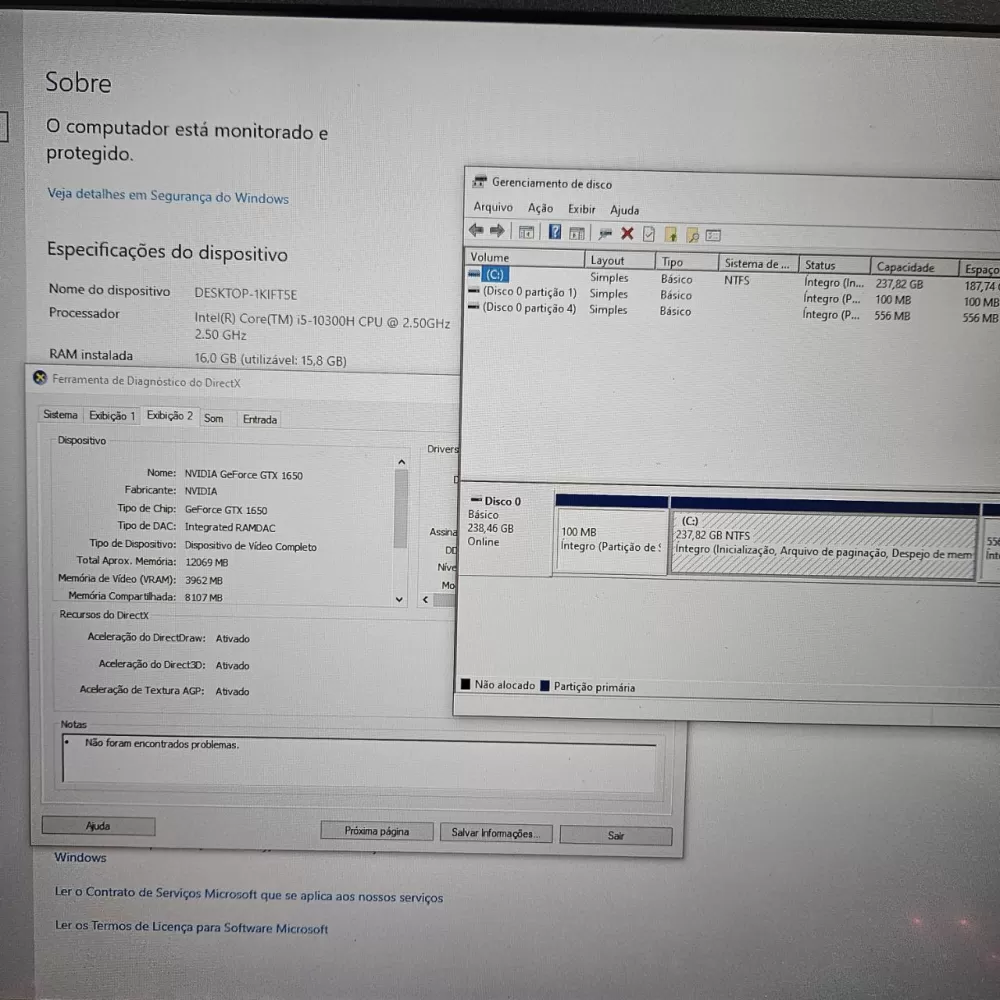Click the drive connect icon before red X

(x=605, y=234)
